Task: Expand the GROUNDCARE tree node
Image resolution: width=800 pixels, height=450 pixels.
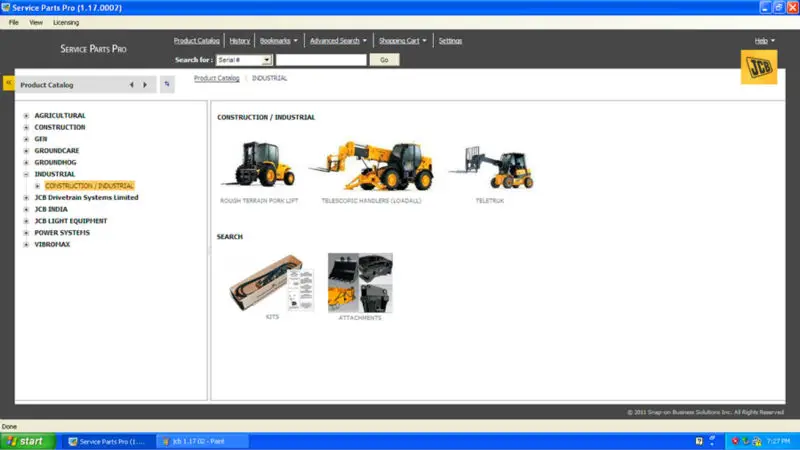Action: click(27, 151)
